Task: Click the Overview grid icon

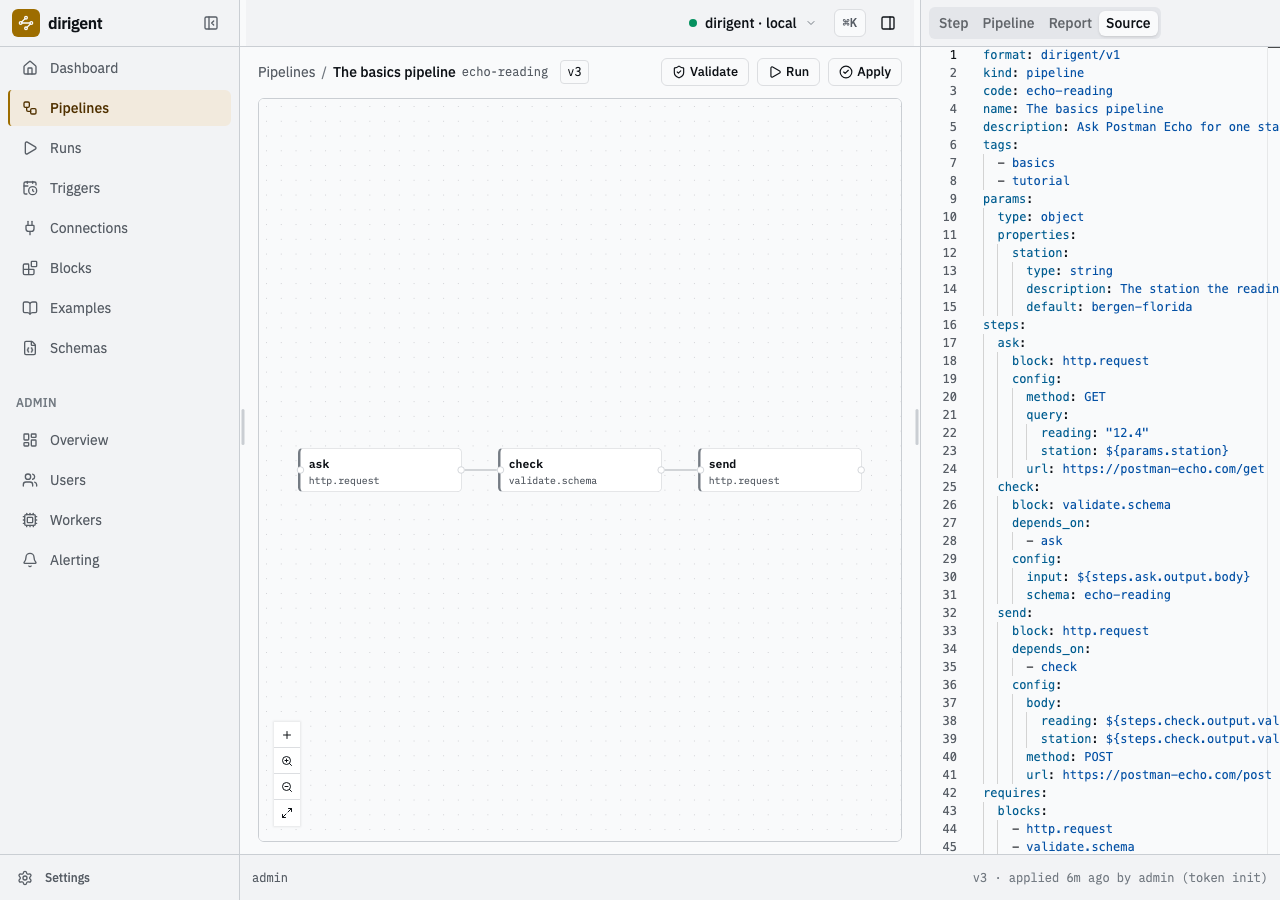Action: (x=30, y=440)
